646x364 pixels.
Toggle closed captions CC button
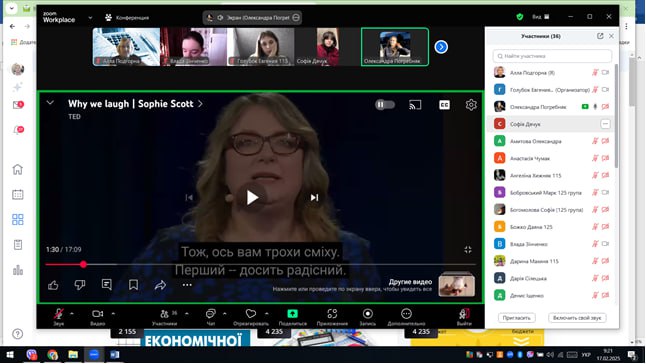click(x=444, y=105)
